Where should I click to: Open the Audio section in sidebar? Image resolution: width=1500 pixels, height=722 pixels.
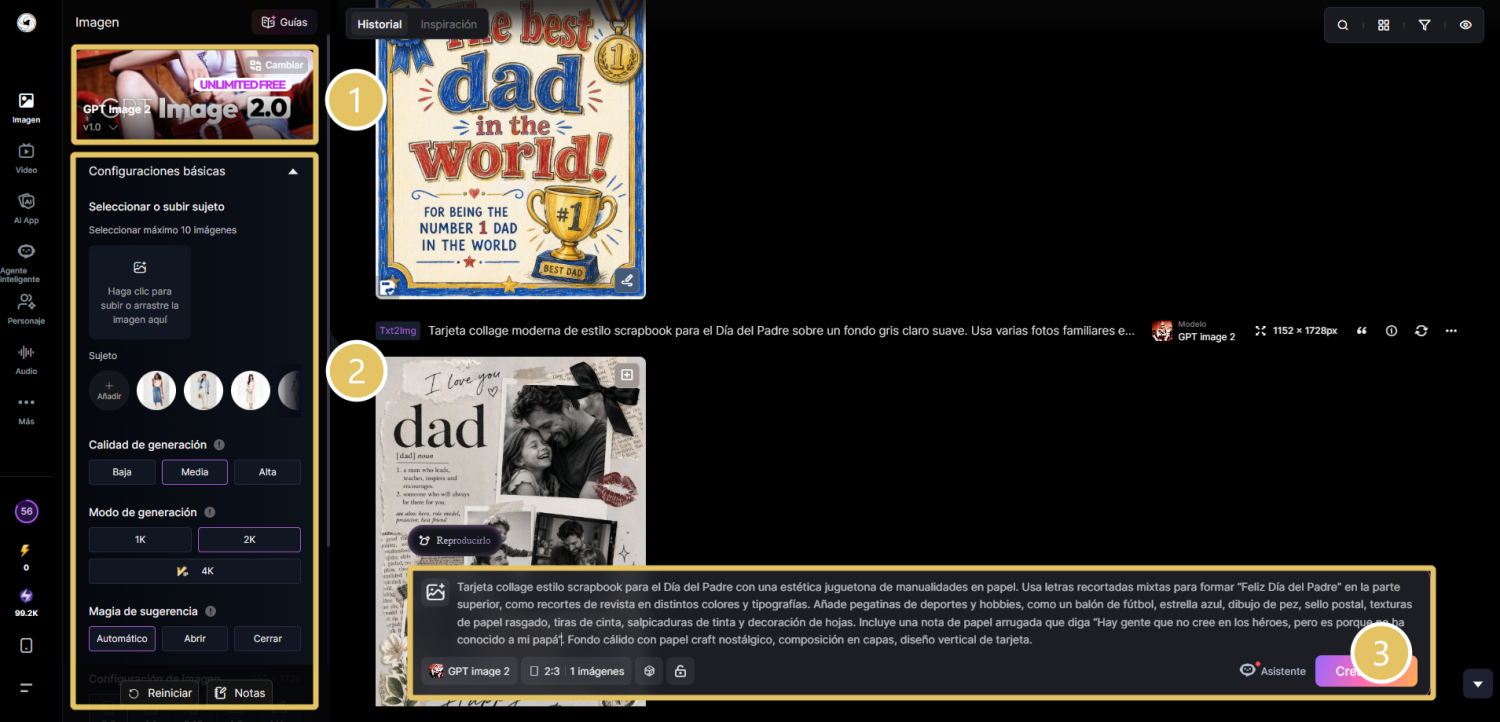click(26, 359)
